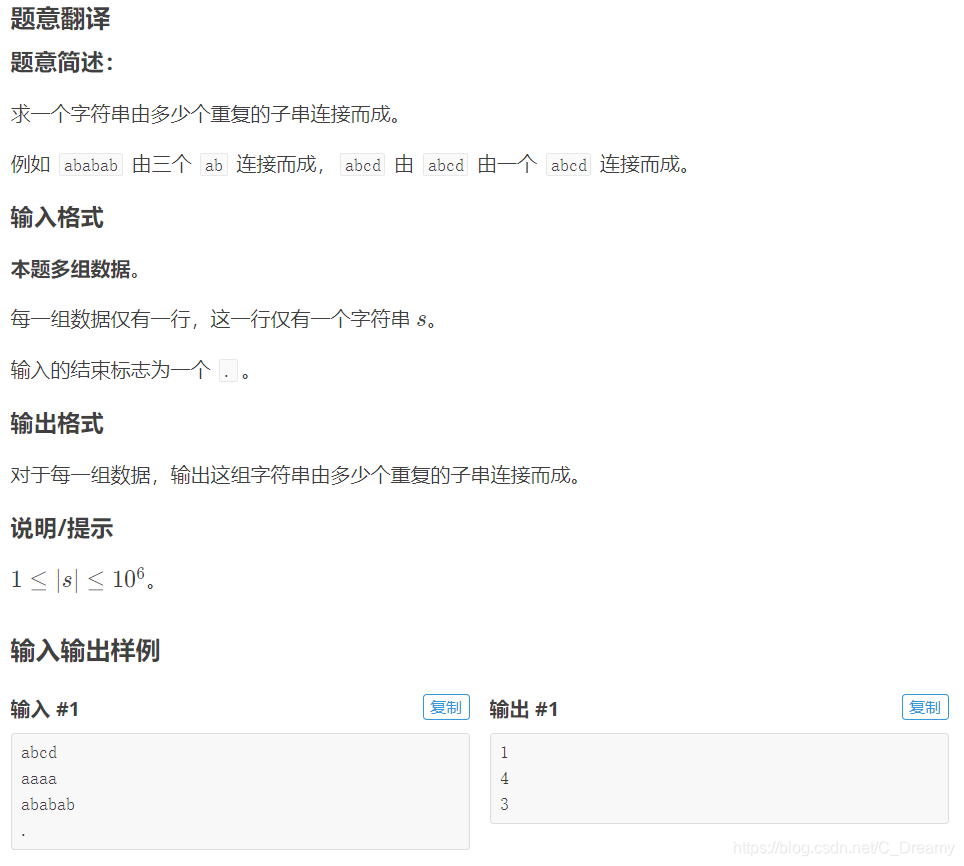The width and height of the screenshot is (964, 866).
Task: Click the 输入输出样例 heading
Action: (86, 650)
